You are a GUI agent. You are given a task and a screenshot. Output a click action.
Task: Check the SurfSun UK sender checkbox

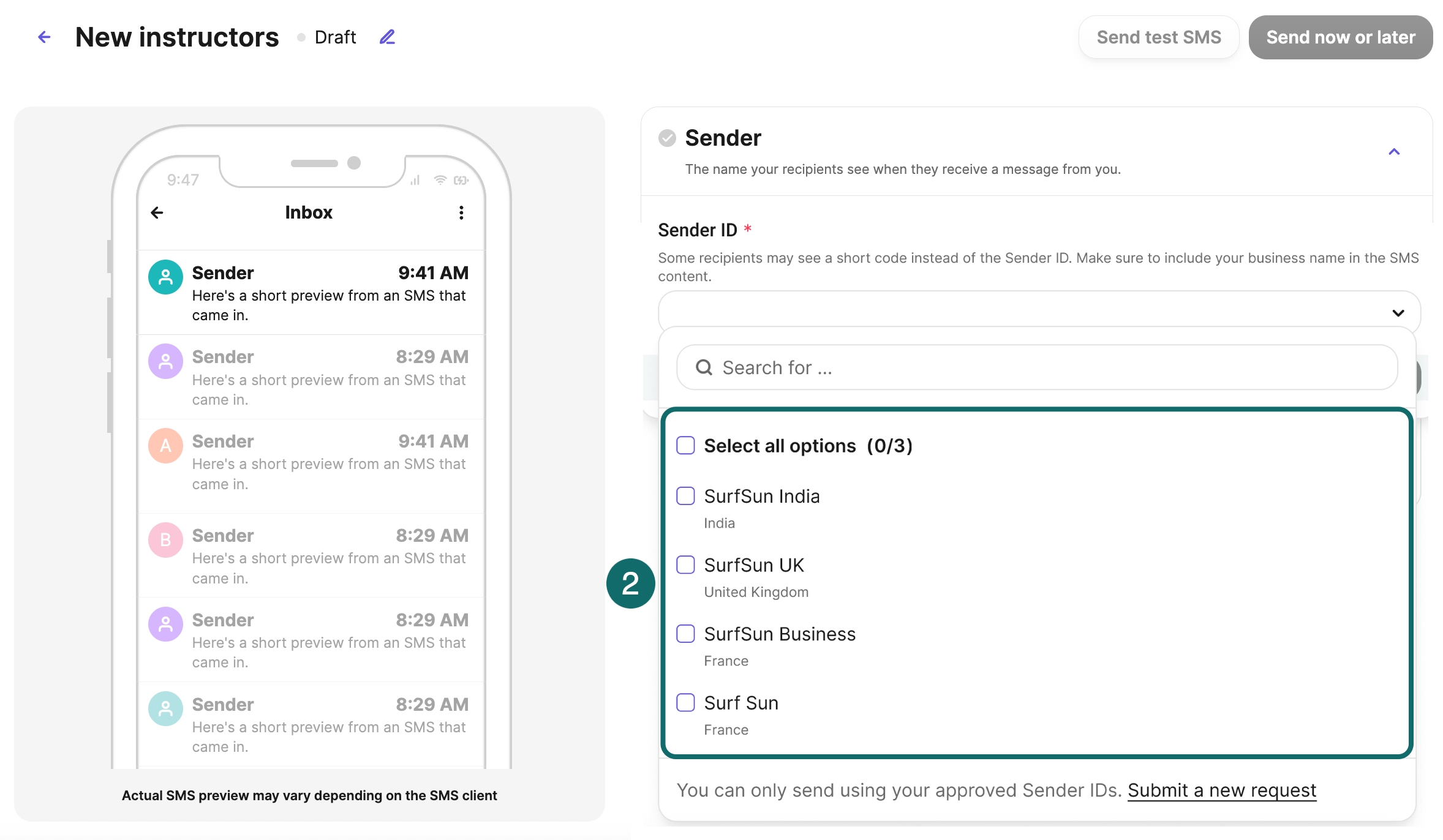click(685, 565)
